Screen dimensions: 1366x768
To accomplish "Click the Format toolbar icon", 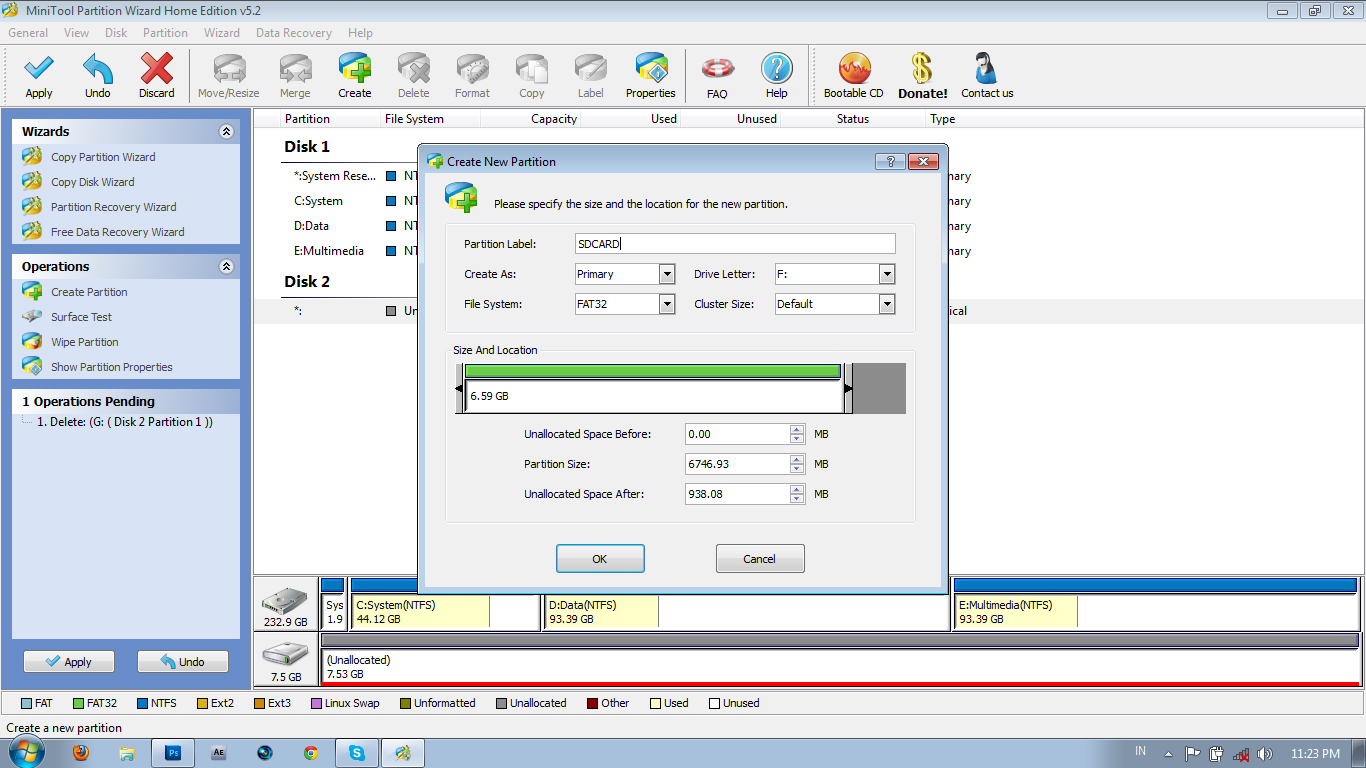I will point(473,69).
